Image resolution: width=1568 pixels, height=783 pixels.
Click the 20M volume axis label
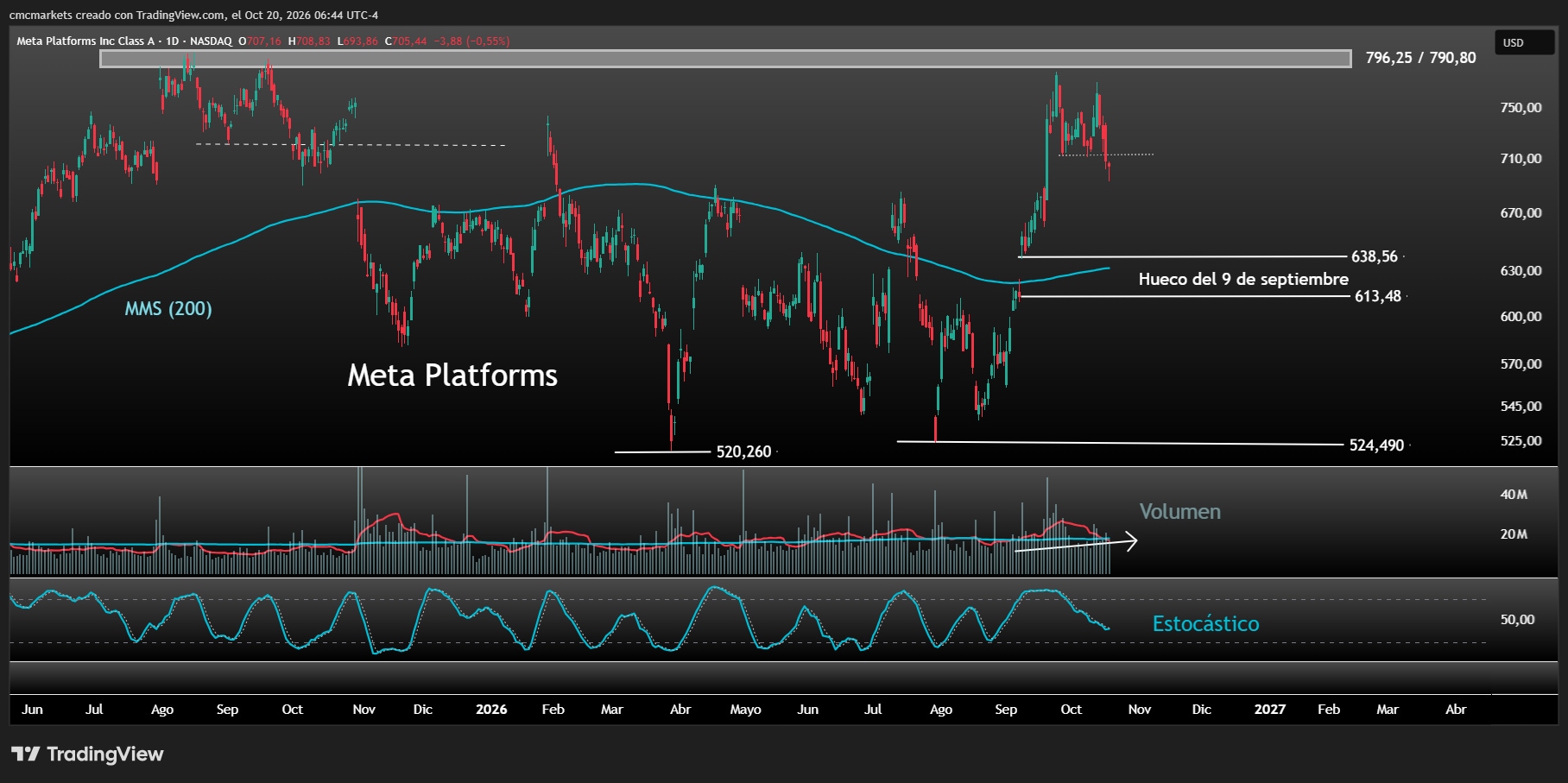tap(1514, 534)
